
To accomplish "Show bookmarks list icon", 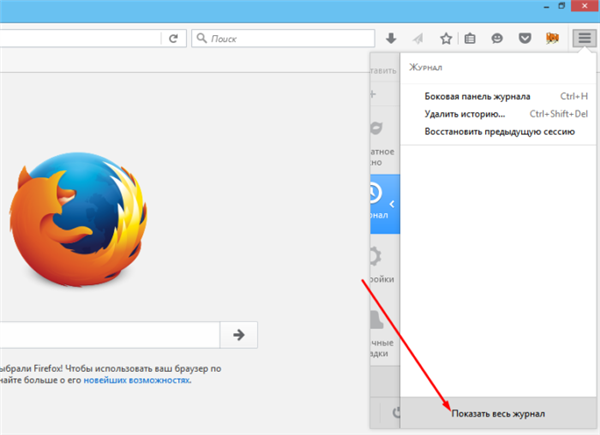I will (x=470, y=38).
